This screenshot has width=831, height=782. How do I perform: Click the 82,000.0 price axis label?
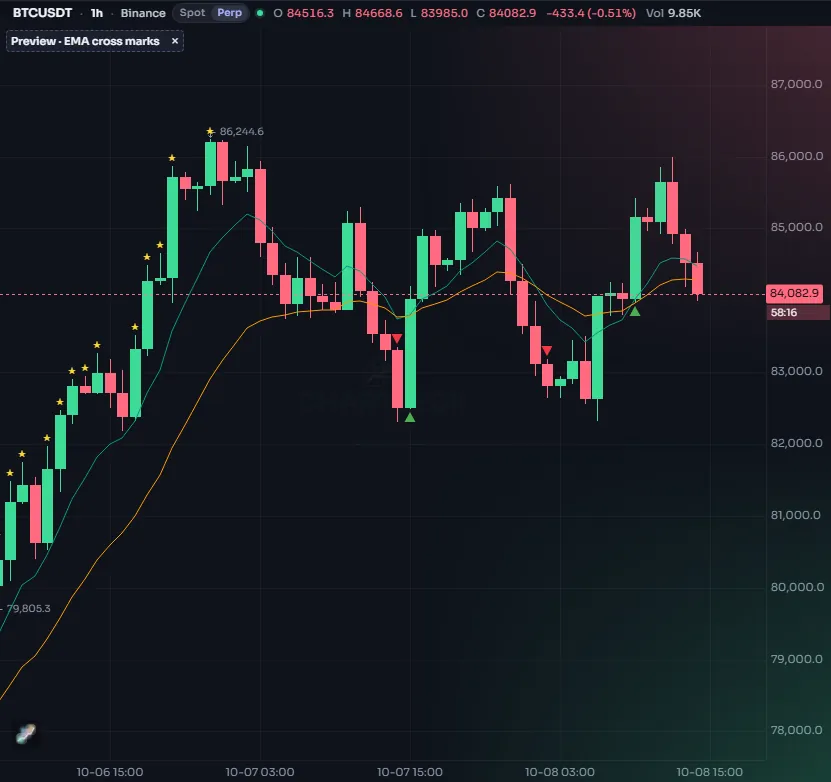click(796, 443)
